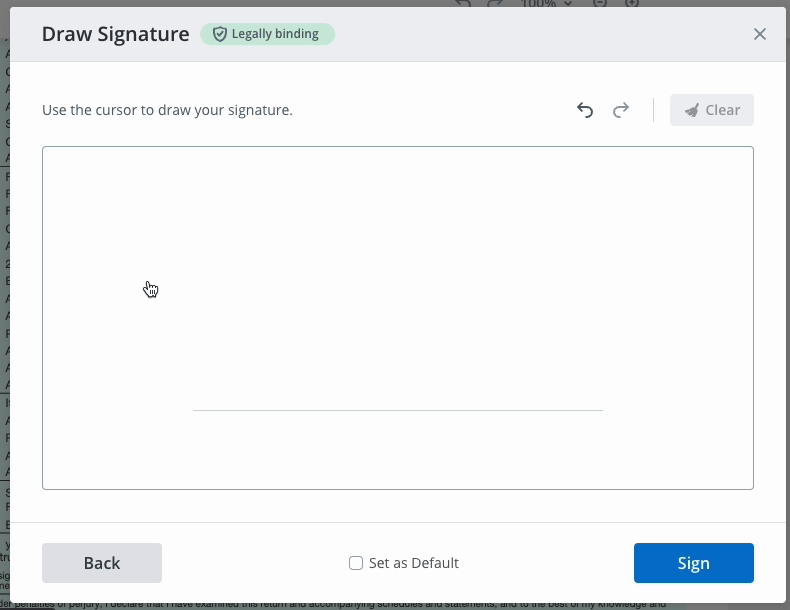
Task: Click on the signature baseline
Action: click(397, 410)
